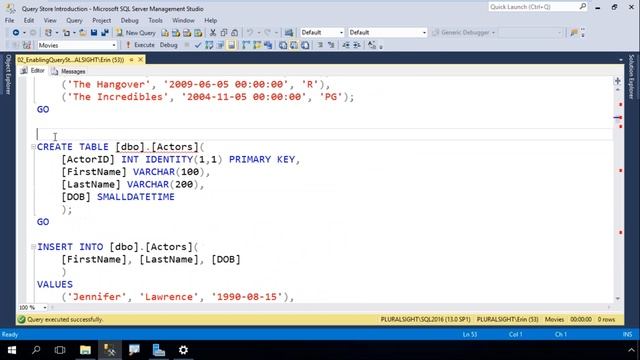Viewport: 640px width, 360px height.
Task: Cut selected text with scissors icon
Action: 213,33
